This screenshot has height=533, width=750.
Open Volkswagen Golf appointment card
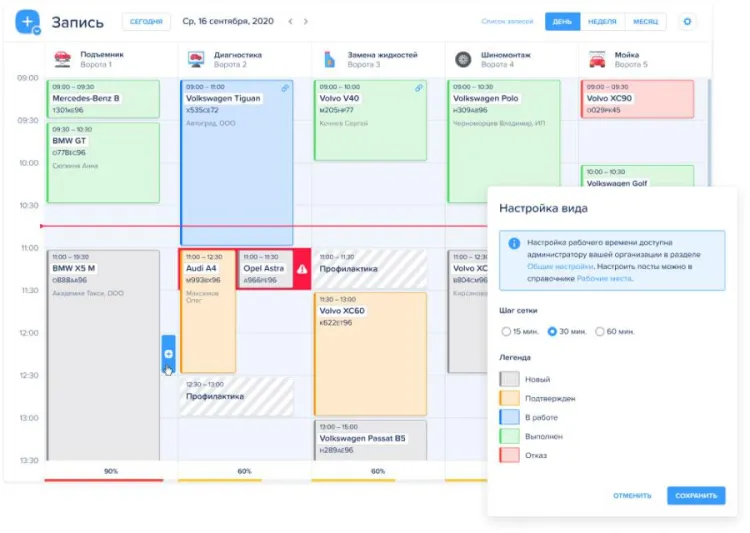[638, 176]
